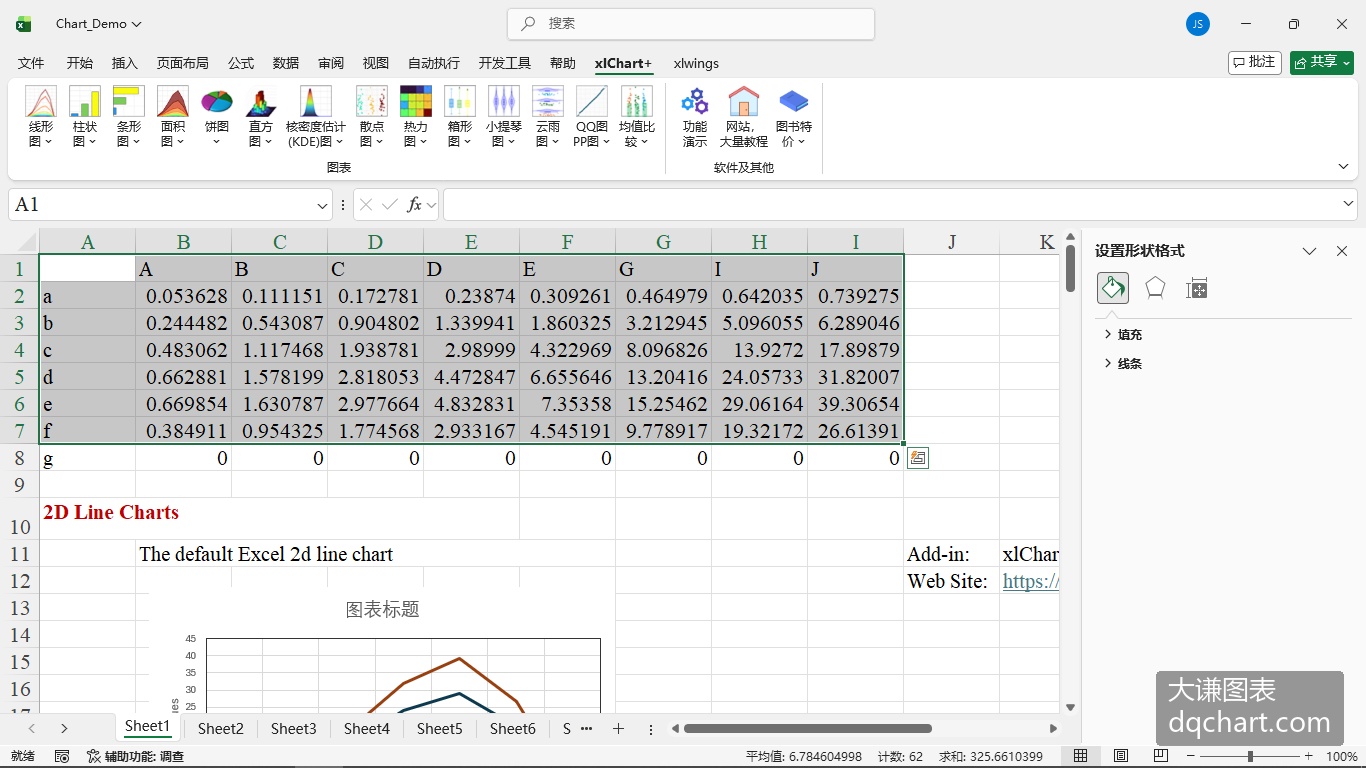This screenshot has height=768, width=1366.
Task: Switch to the 开发工具 ribbon tab
Action: (x=505, y=63)
